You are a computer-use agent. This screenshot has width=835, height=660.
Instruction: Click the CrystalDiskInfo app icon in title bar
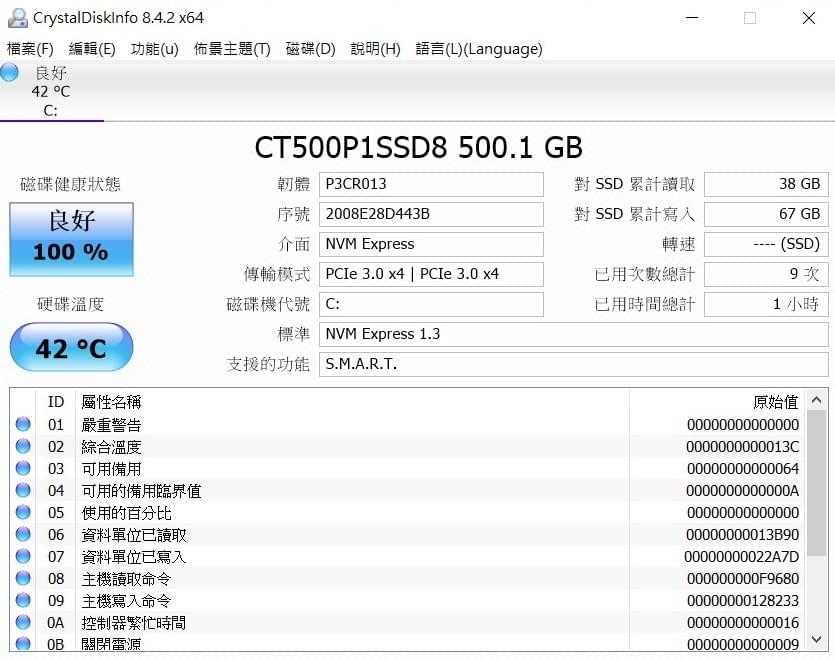[17, 18]
